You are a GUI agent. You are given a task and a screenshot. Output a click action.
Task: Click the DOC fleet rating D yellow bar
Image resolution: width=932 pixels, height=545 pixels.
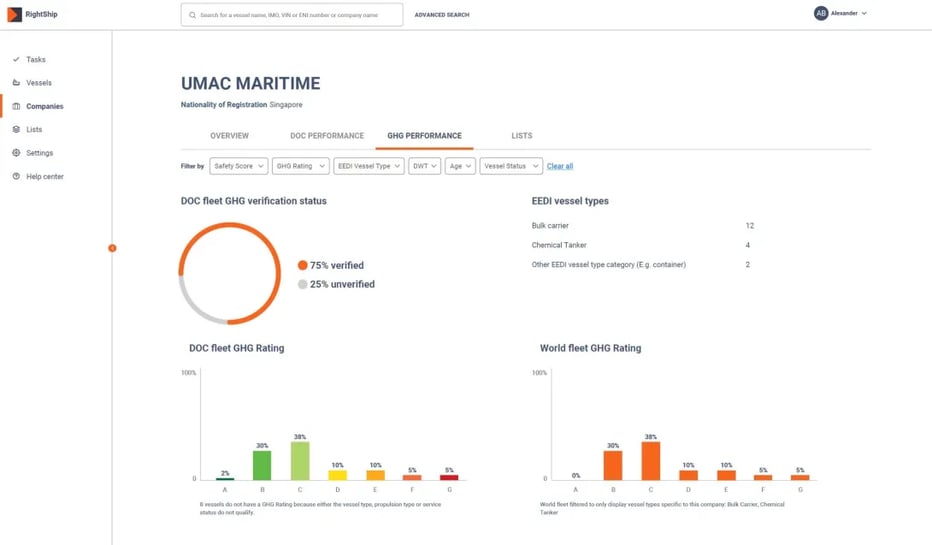tap(338, 475)
